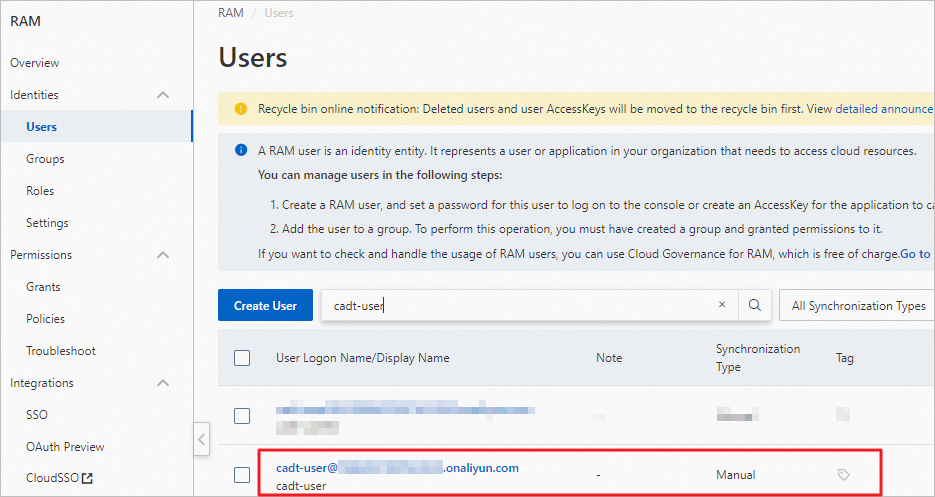Click the blue info icon
Screen dimensions: 935x497
[x=240, y=150]
